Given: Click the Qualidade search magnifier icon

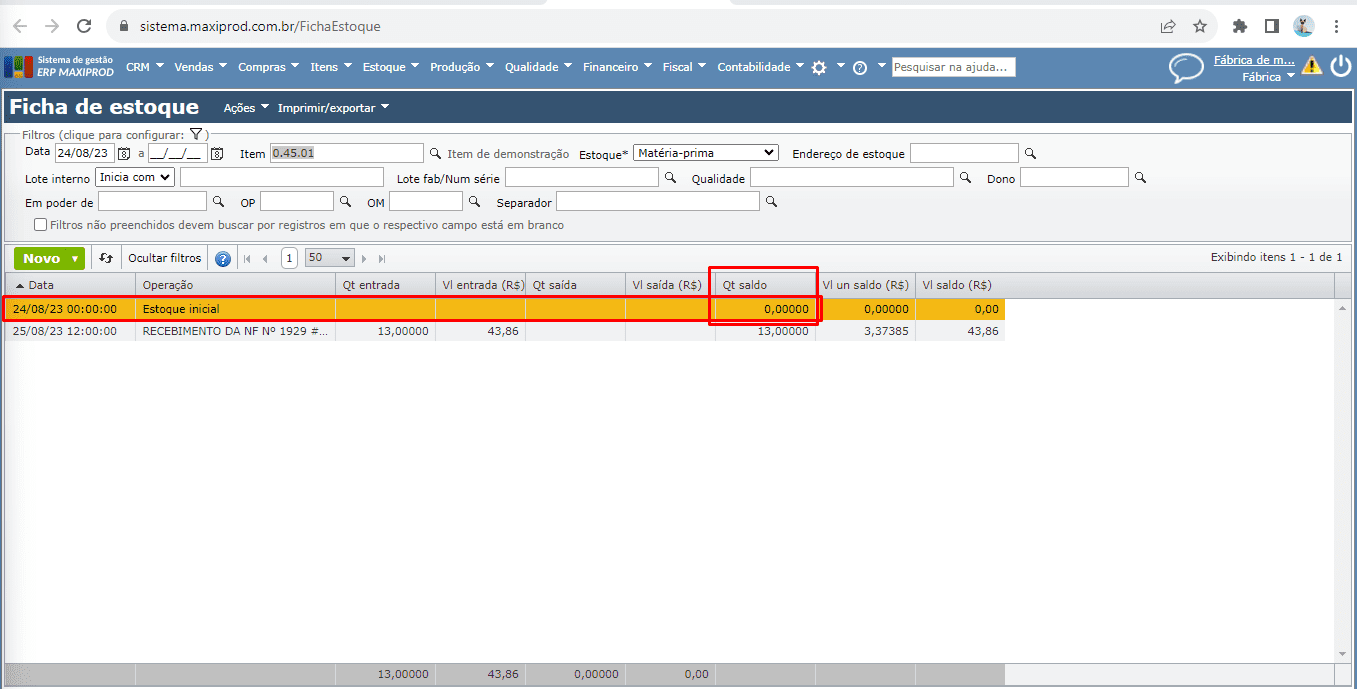Looking at the screenshot, I should [965, 178].
